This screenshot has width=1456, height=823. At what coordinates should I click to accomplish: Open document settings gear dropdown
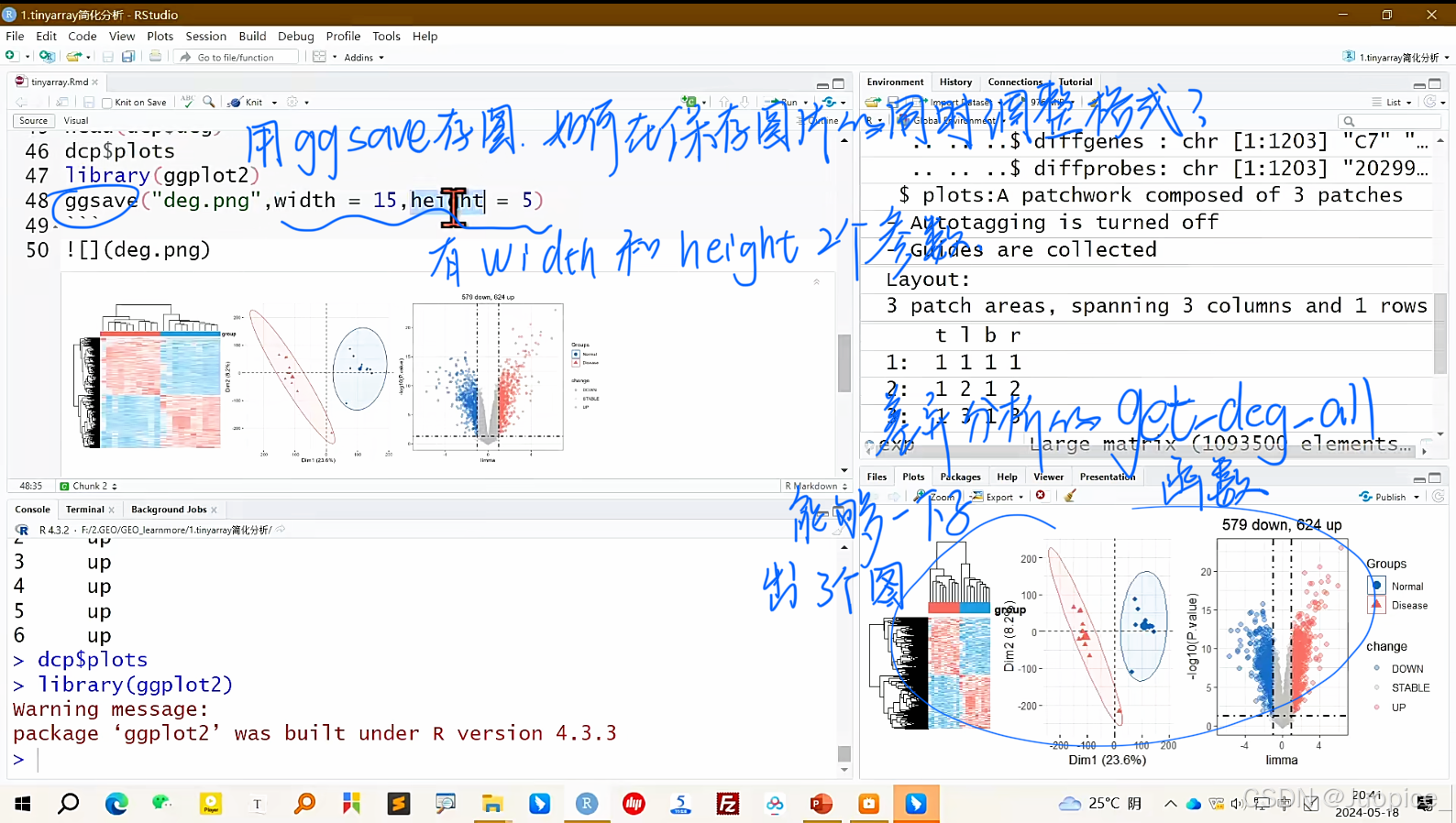tap(297, 102)
